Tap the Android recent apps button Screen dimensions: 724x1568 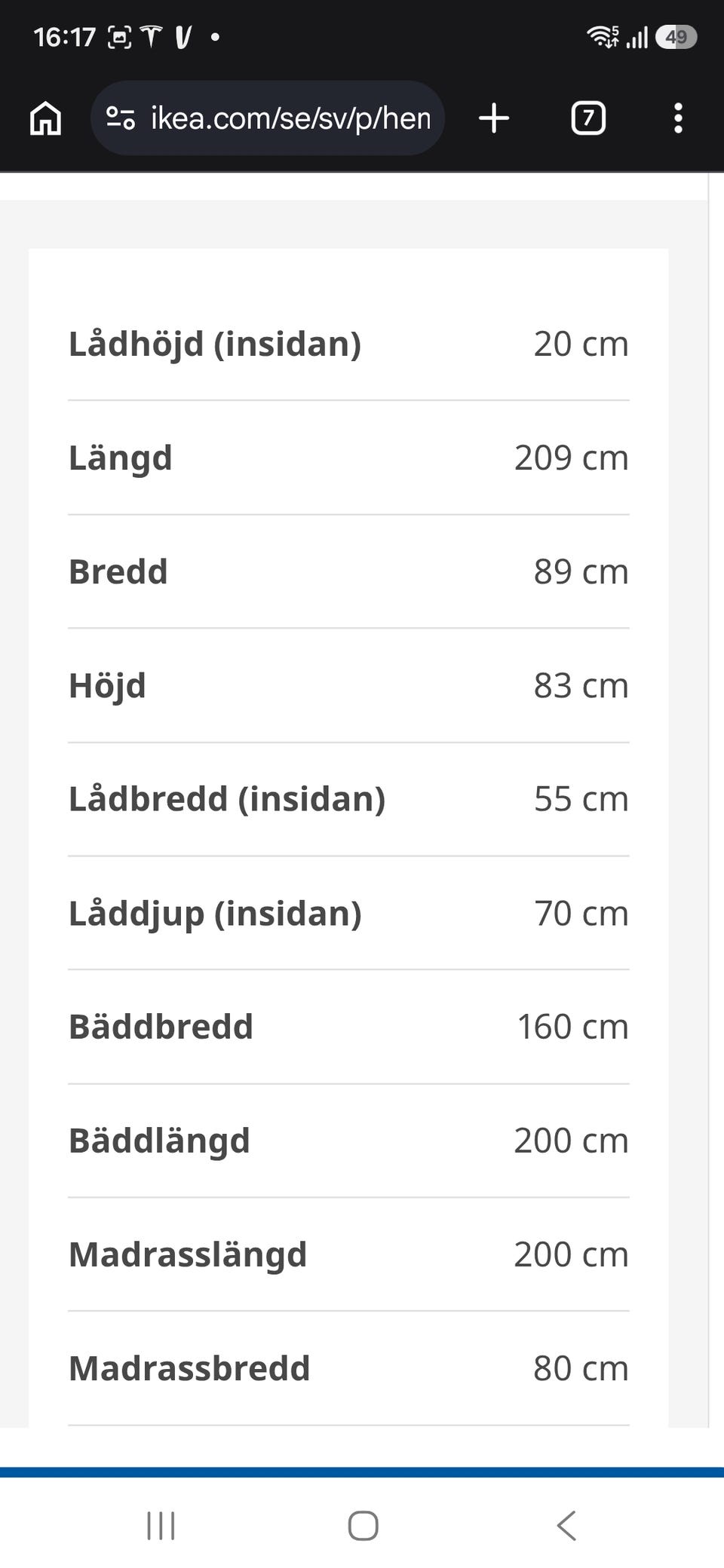pyautogui.click(x=161, y=1526)
